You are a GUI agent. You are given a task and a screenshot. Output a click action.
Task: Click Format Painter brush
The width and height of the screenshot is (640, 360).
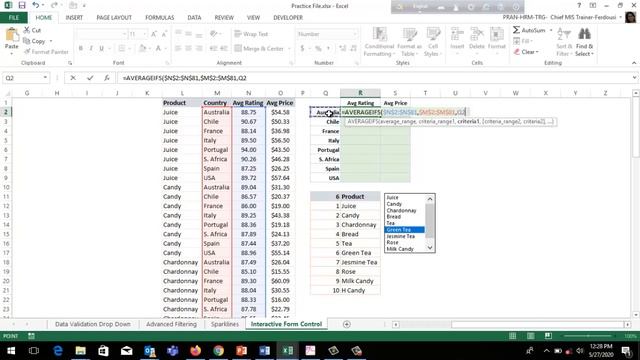46,52
